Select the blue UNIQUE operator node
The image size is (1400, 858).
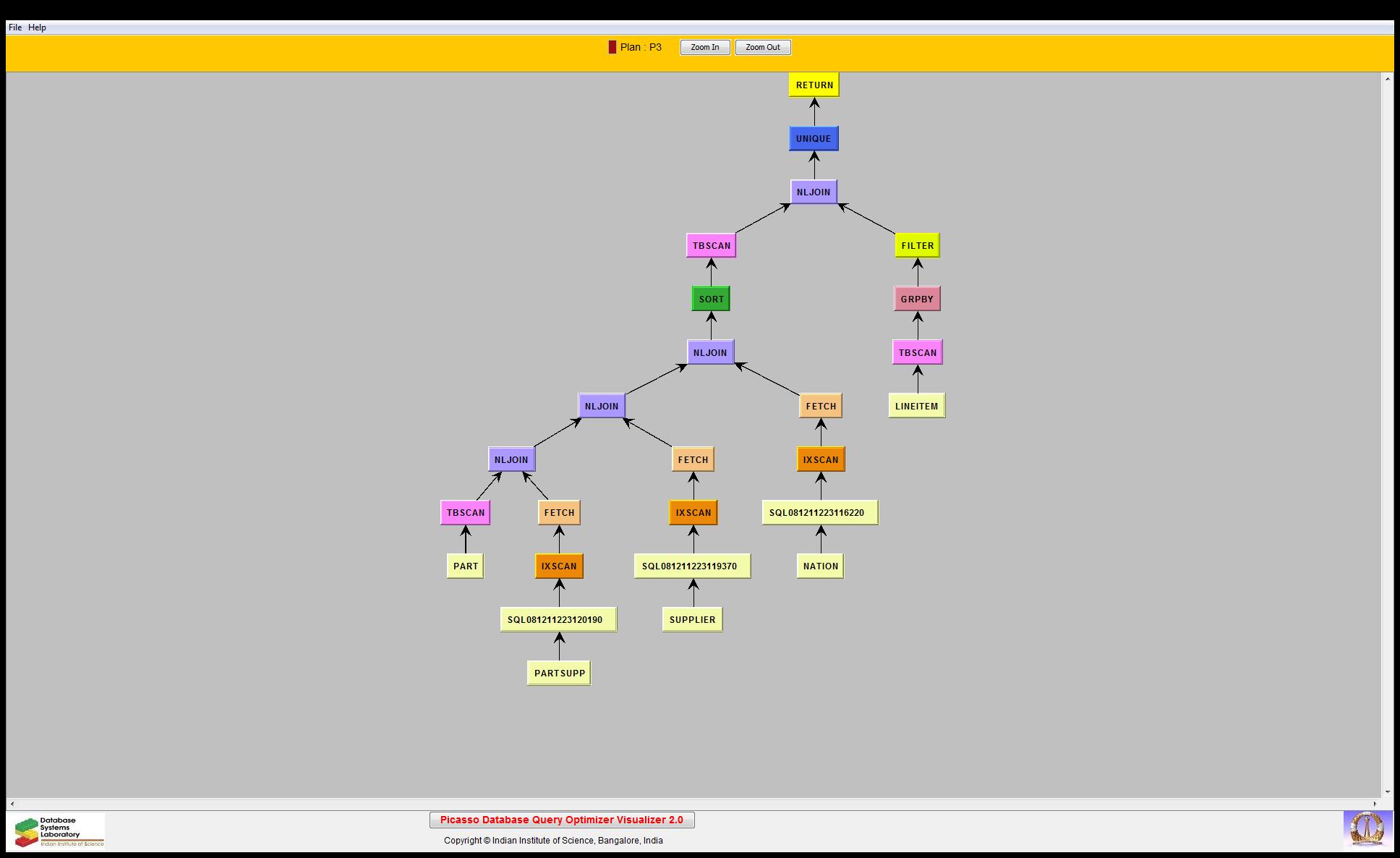pos(814,139)
